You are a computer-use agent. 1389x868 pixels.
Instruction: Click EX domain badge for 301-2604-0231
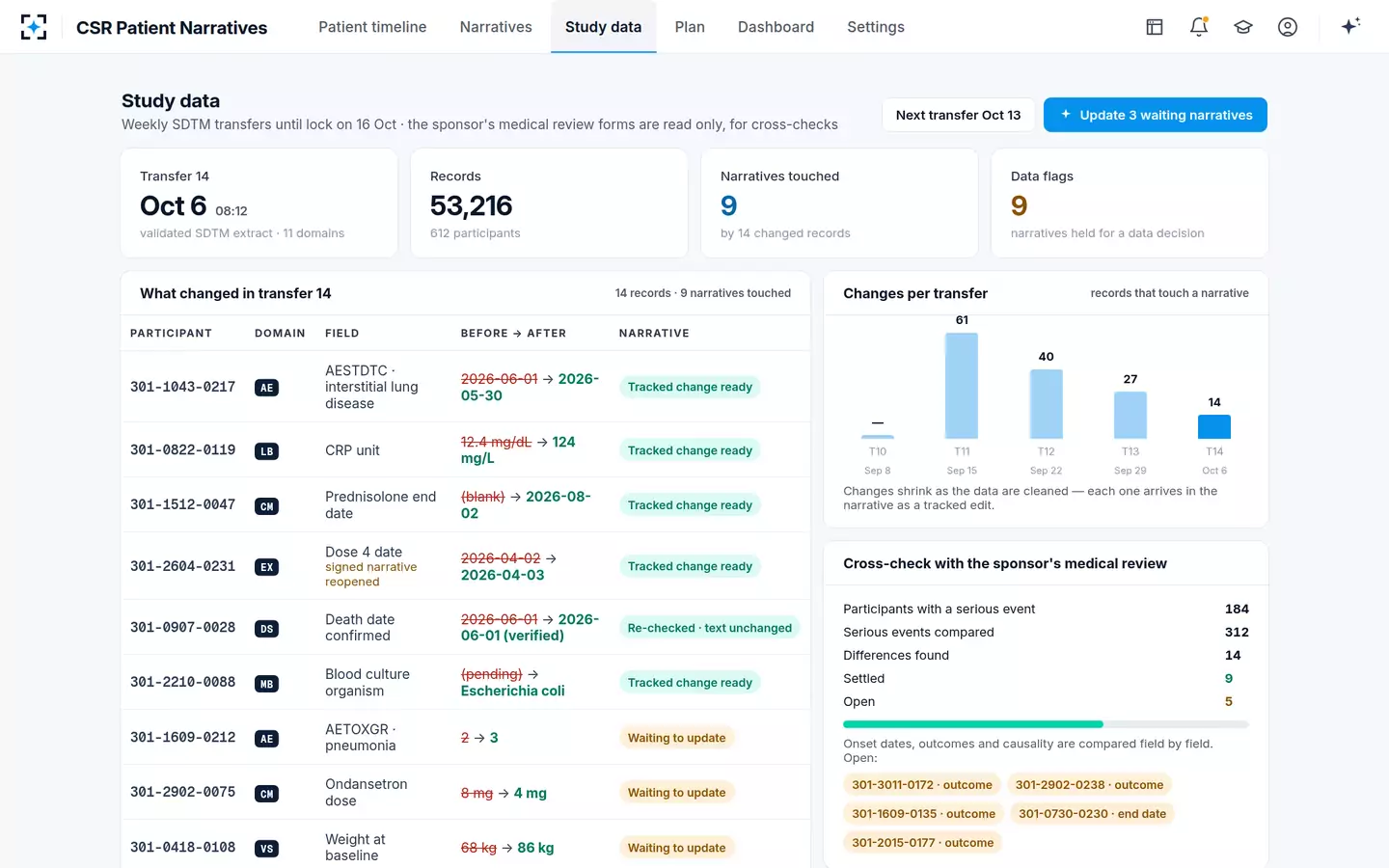(267, 567)
